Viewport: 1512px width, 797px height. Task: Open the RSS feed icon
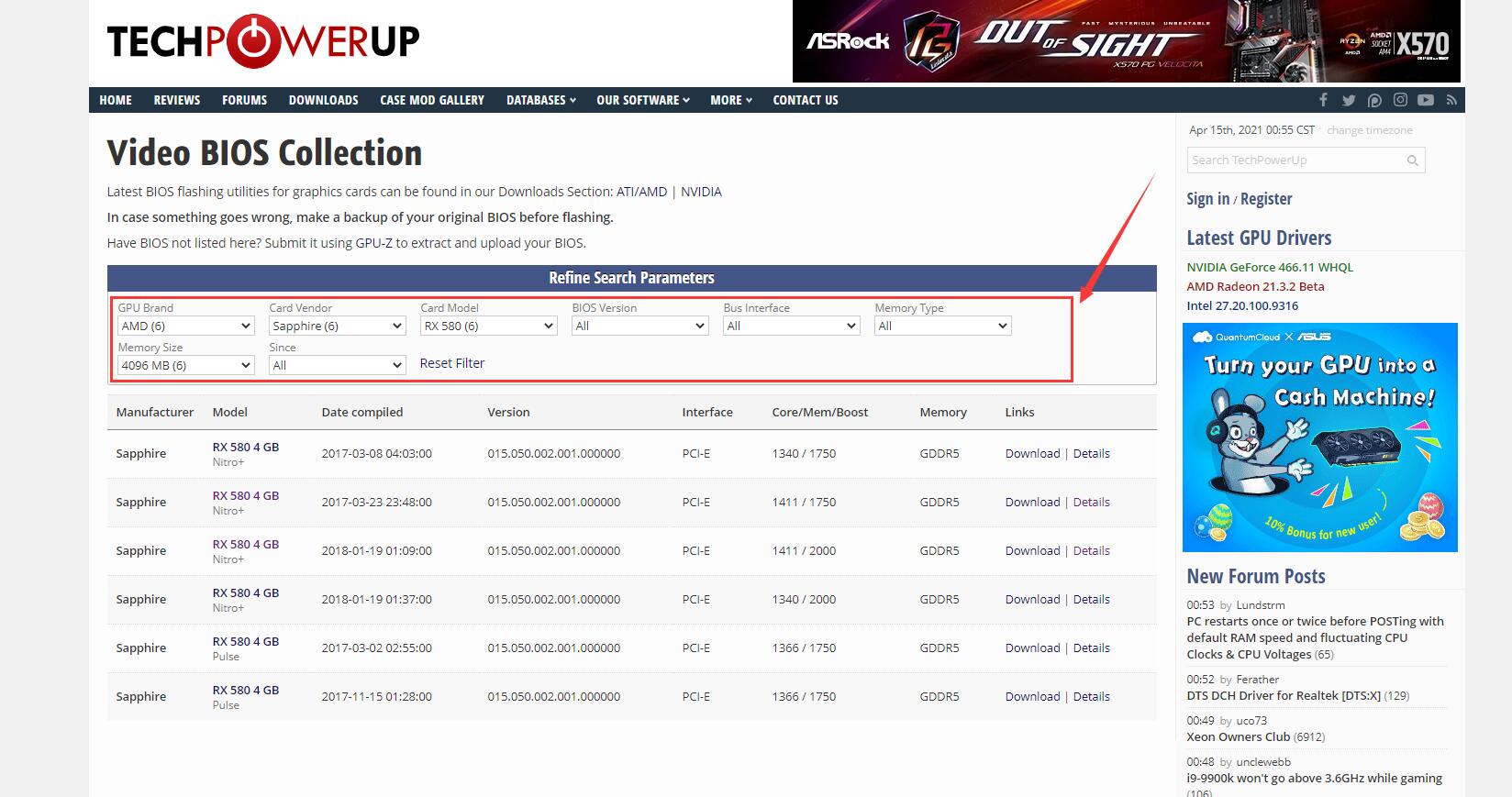click(1451, 100)
